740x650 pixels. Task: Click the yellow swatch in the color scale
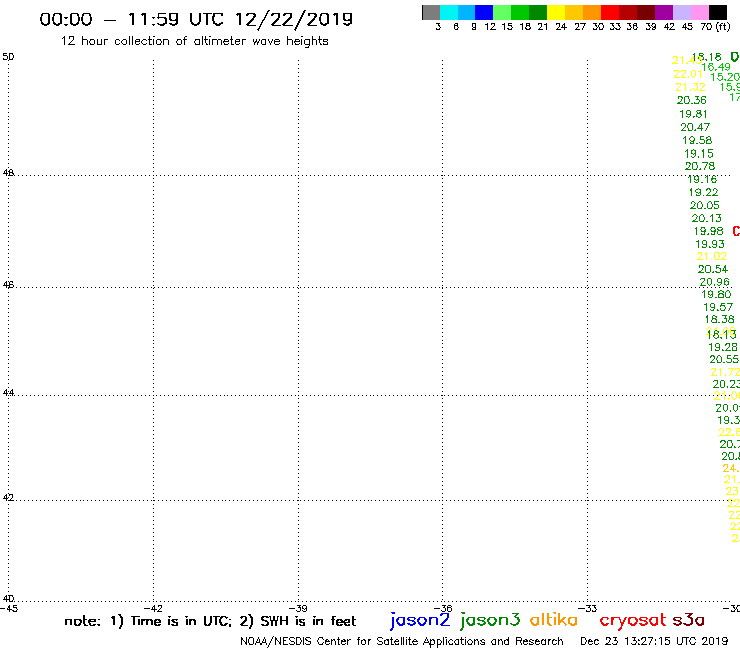coord(556,12)
